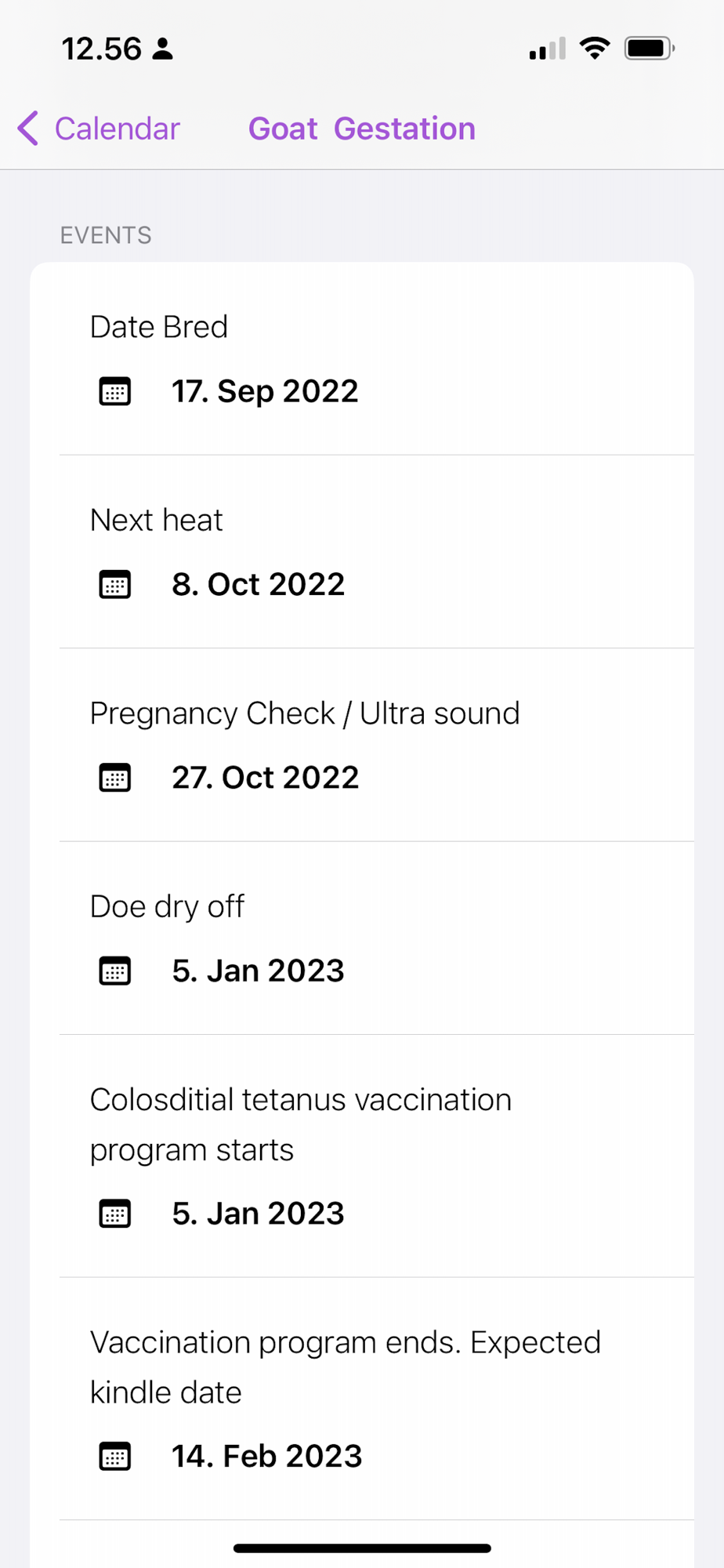Screen dimensions: 724x1568
Task: Tap the Wi-Fi status icon
Action: tap(595, 49)
